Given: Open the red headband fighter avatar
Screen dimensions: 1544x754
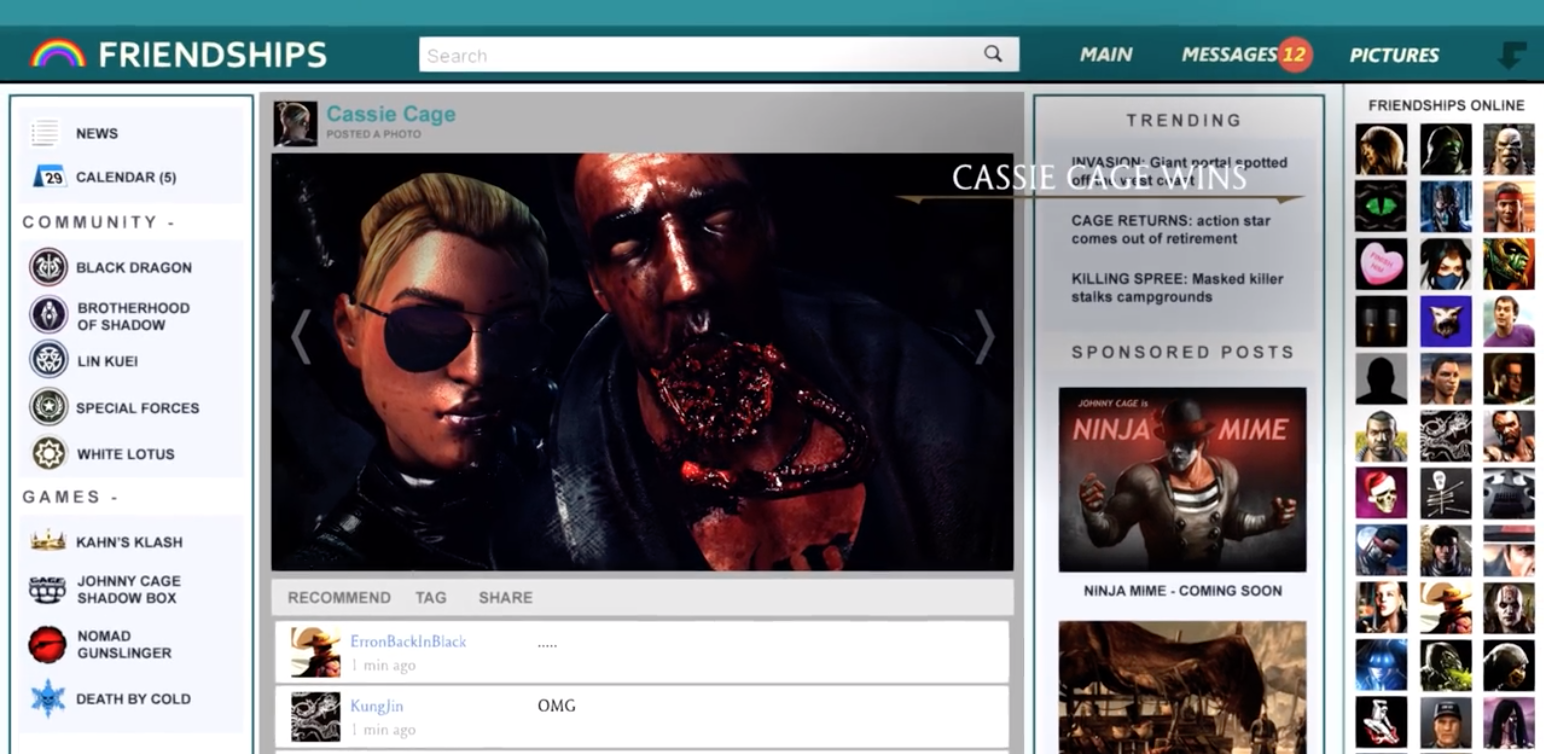Looking at the screenshot, I should click(1508, 206).
